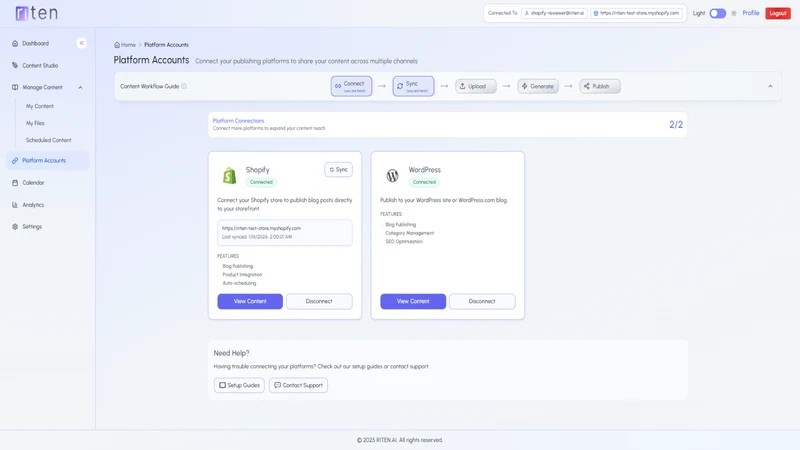Collapse the Manage Content section chevron
This screenshot has width=800, height=450.
point(81,87)
